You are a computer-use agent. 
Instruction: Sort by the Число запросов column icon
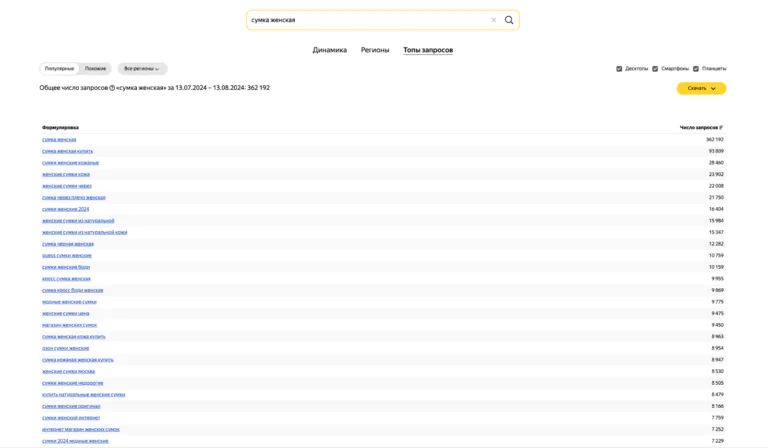(721, 128)
